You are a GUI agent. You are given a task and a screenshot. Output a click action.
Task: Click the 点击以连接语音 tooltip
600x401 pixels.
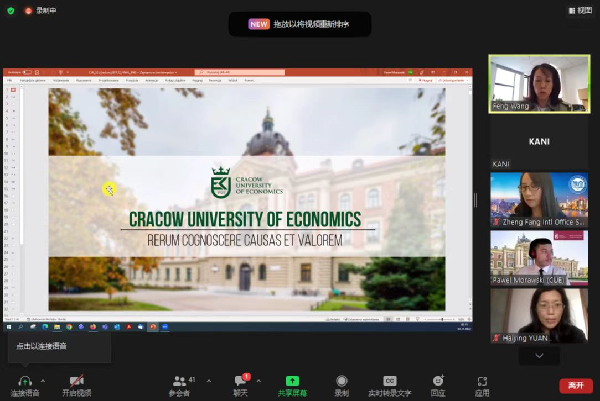click(x=59, y=346)
